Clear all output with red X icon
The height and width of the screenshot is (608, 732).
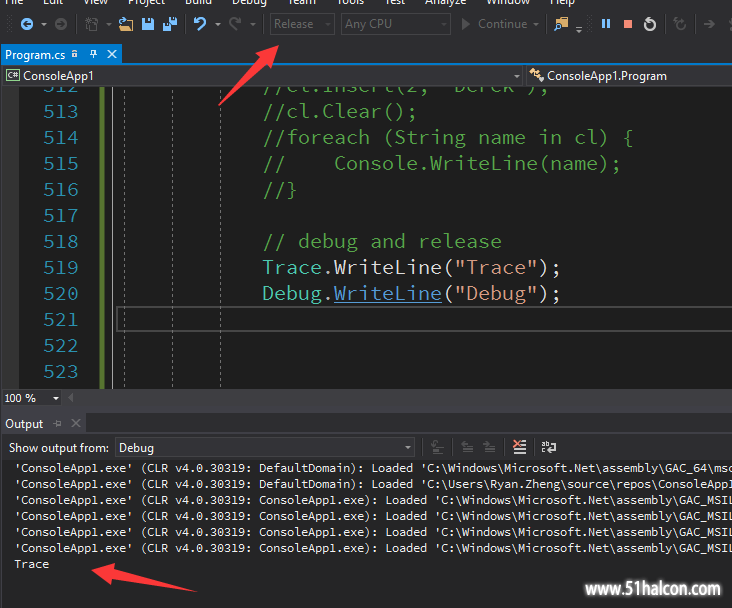pos(519,447)
